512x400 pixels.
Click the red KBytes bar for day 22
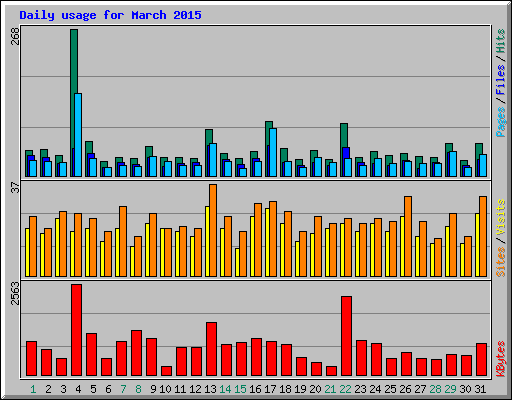(346, 336)
